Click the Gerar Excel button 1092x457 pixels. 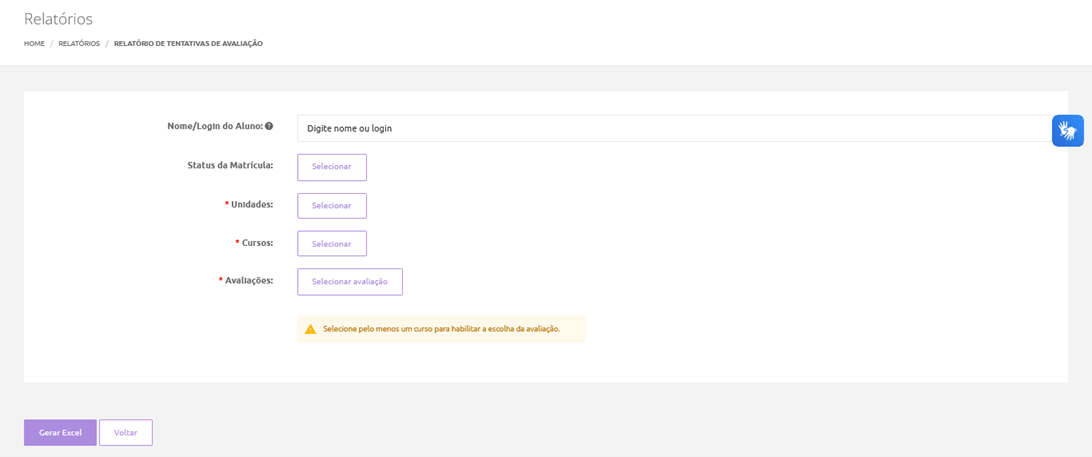pyautogui.click(x=60, y=433)
